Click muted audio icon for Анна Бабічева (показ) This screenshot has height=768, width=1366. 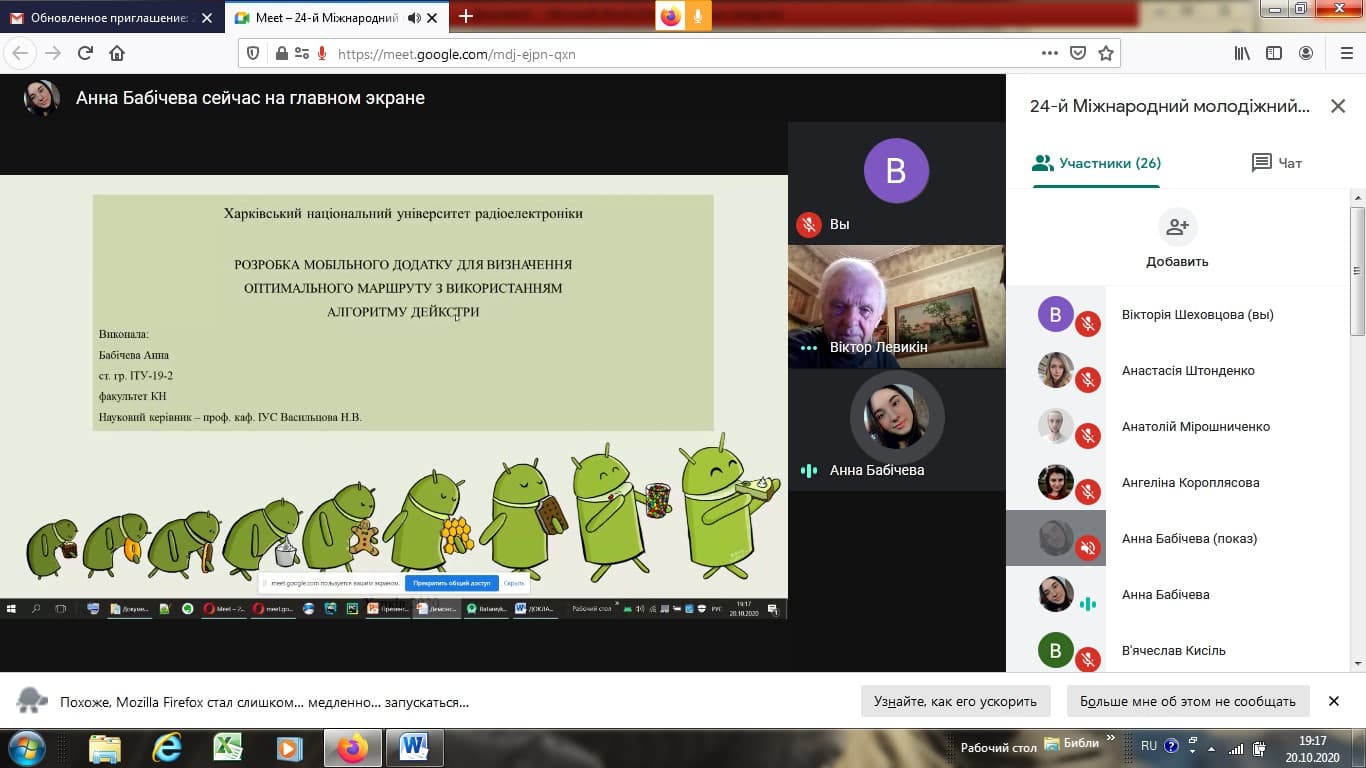click(1088, 548)
